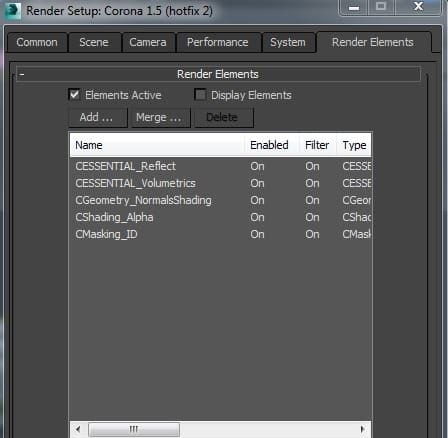Image resolution: width=448 pixels, height=438 pixels.
Task: Select the CMasking_ID render element
Action: click(220, 234)
